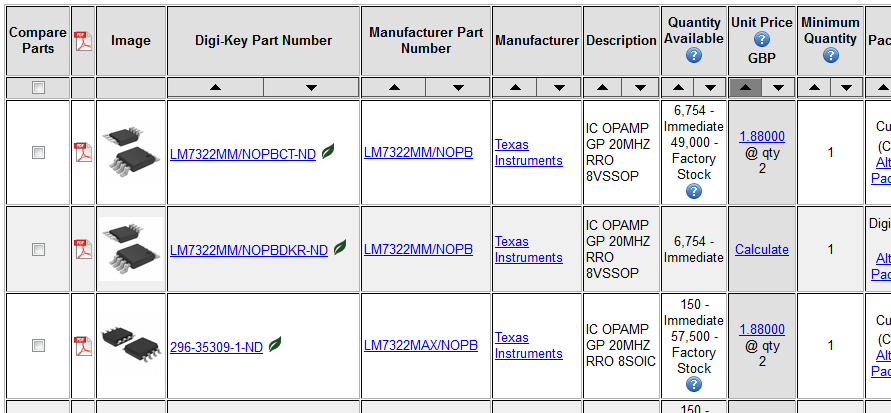Sort Manufacturer Part Number ascending

[x=394, y=87]
